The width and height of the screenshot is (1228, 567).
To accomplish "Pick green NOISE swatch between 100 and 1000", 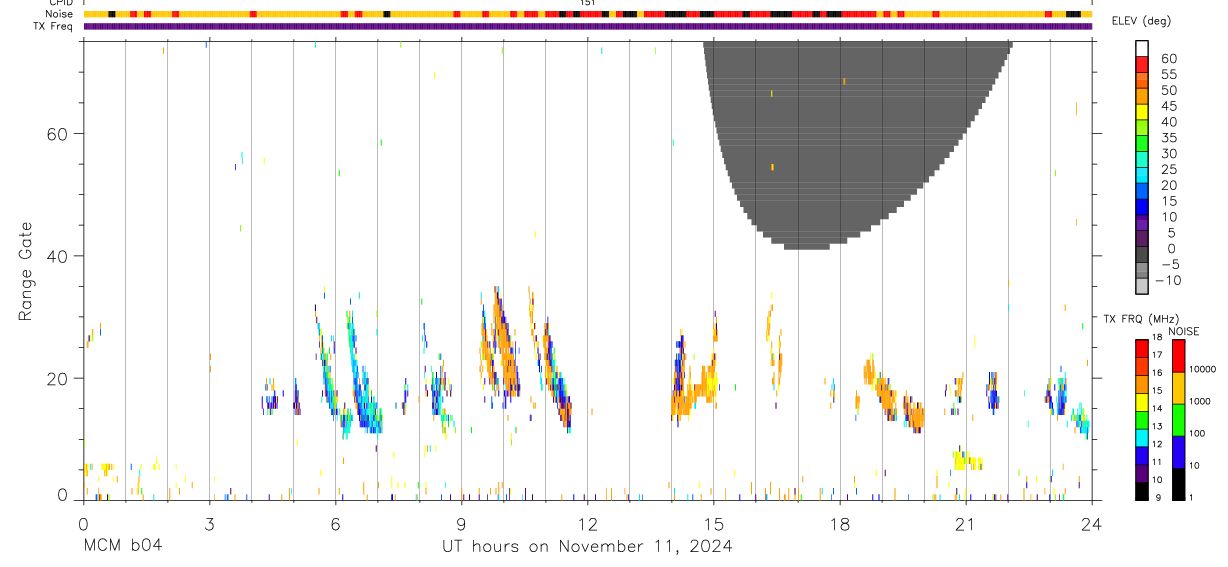I will [x=1178, y=419].
